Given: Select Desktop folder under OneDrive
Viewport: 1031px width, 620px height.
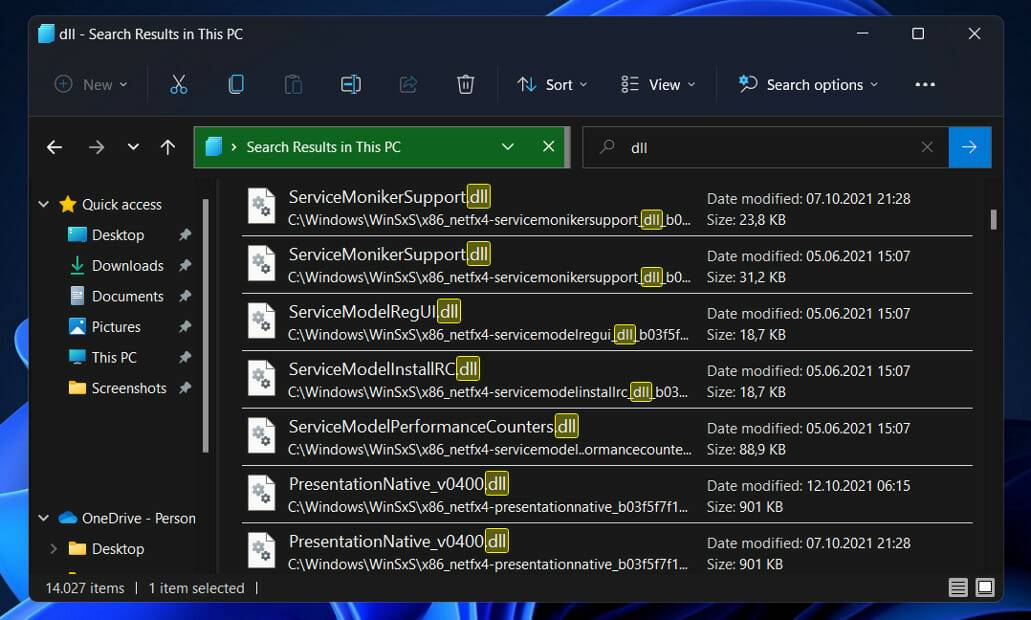Looking at the screenshot, I should coord(107,548).
